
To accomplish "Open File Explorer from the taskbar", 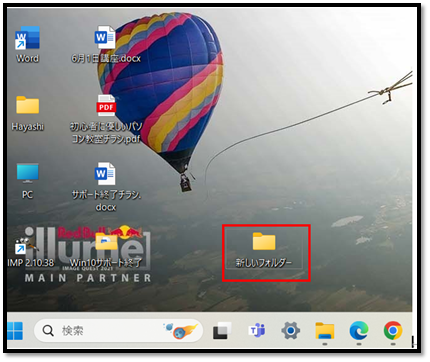I will click(x=325, y=331).
